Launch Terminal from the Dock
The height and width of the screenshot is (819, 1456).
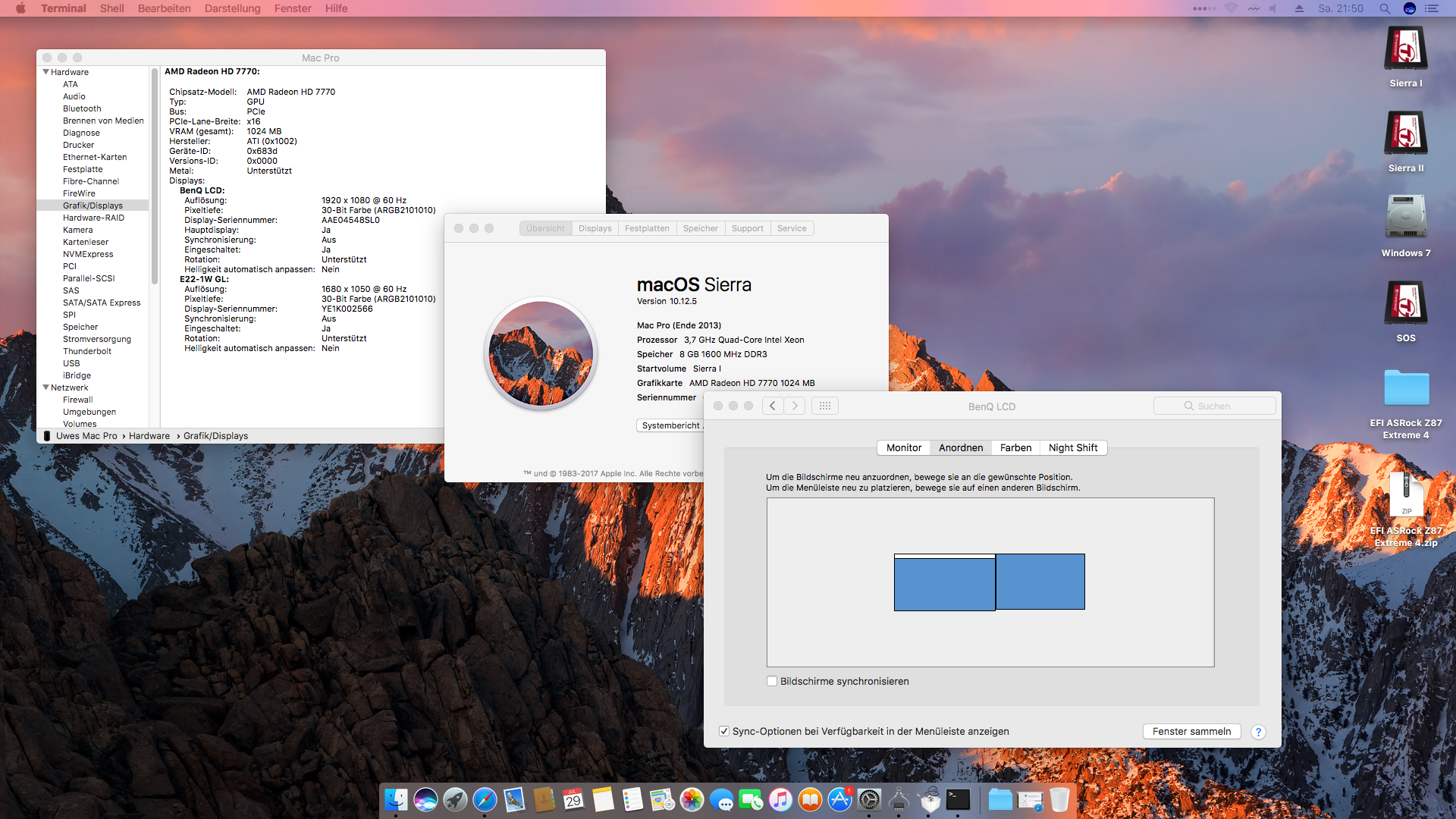click(959, 799)
